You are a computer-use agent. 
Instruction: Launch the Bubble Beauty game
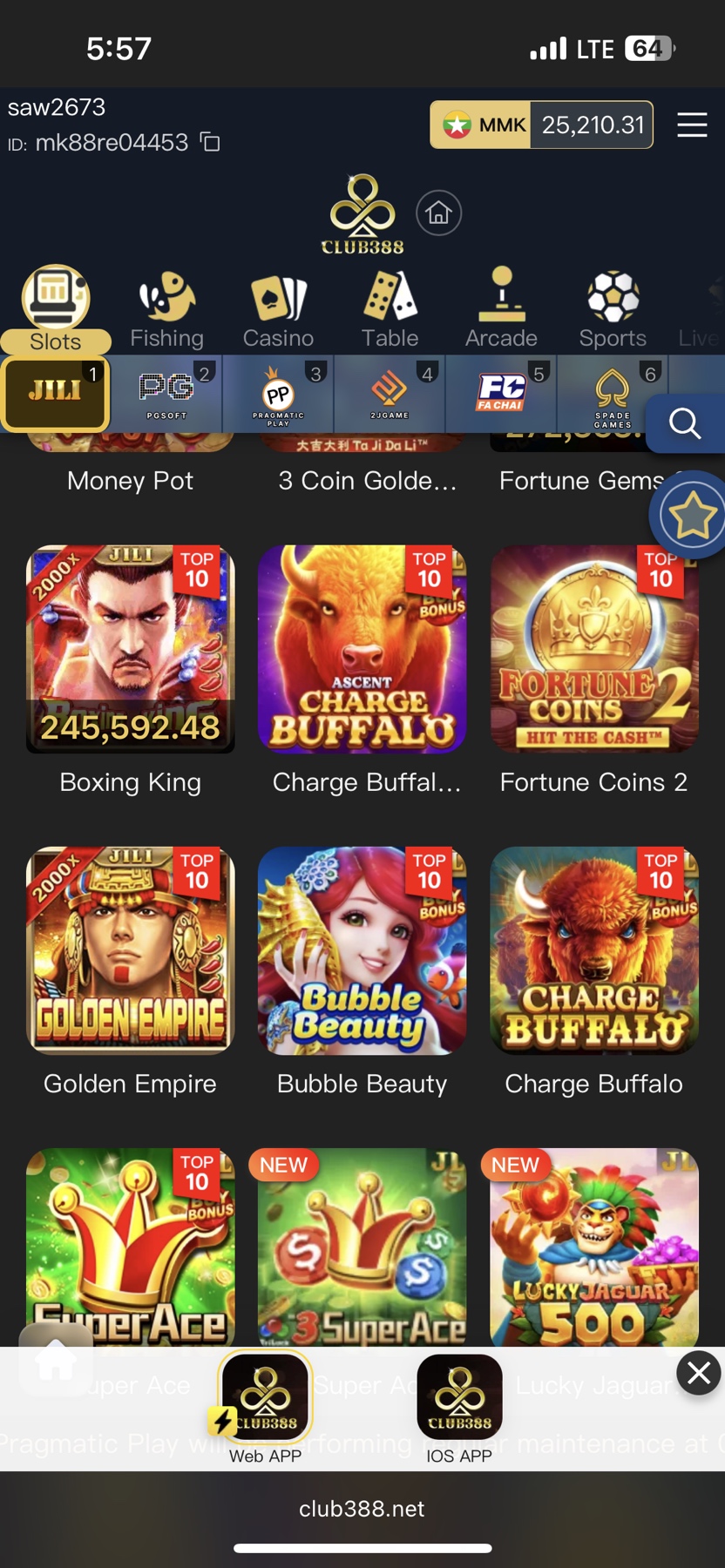pos(362,950)
